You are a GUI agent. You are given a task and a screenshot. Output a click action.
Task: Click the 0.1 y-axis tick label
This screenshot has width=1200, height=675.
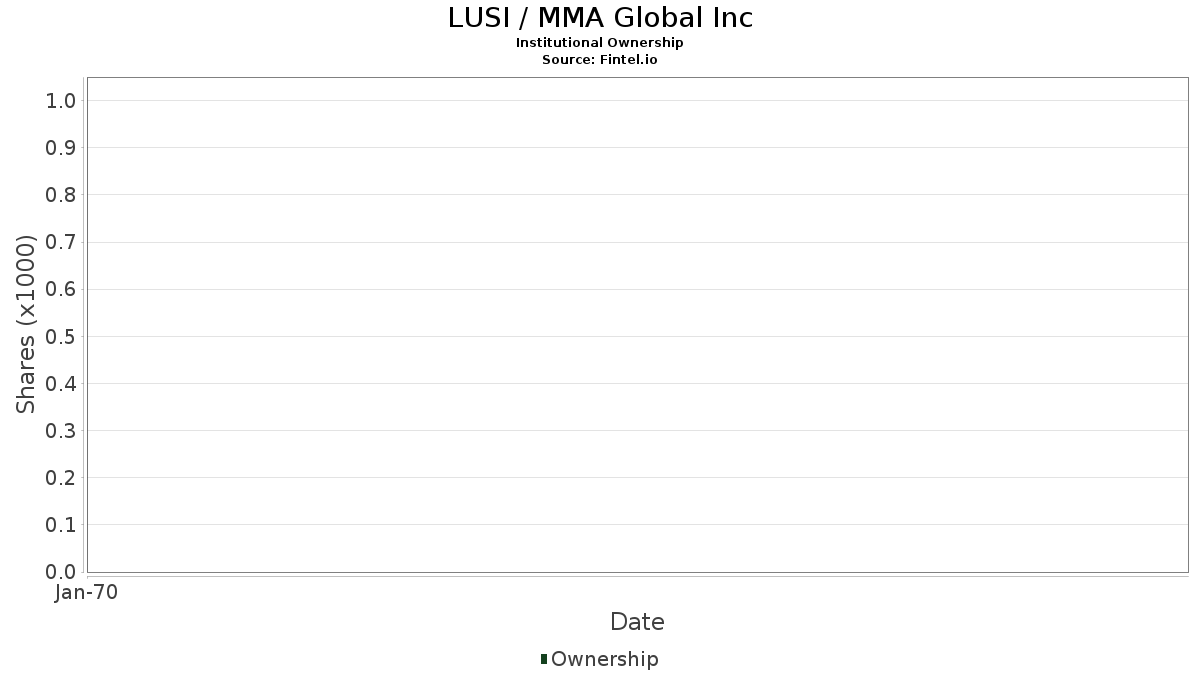pyautogui.click(x=61, y=525)
